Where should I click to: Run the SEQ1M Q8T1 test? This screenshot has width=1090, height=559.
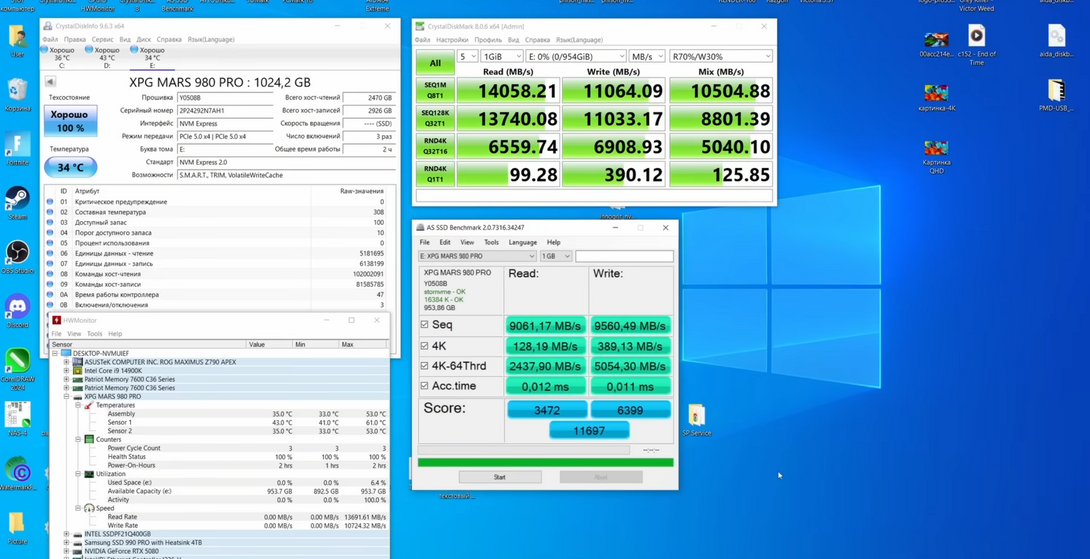434,91
